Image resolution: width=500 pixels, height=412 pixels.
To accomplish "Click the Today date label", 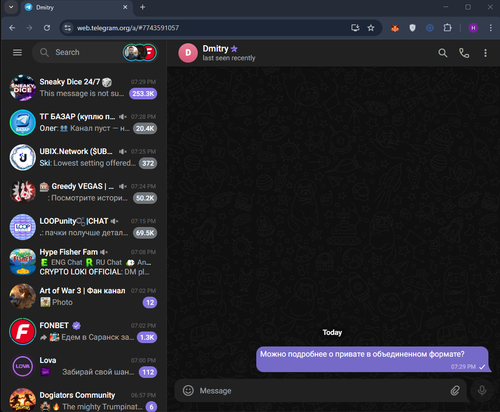I will 332,332.
